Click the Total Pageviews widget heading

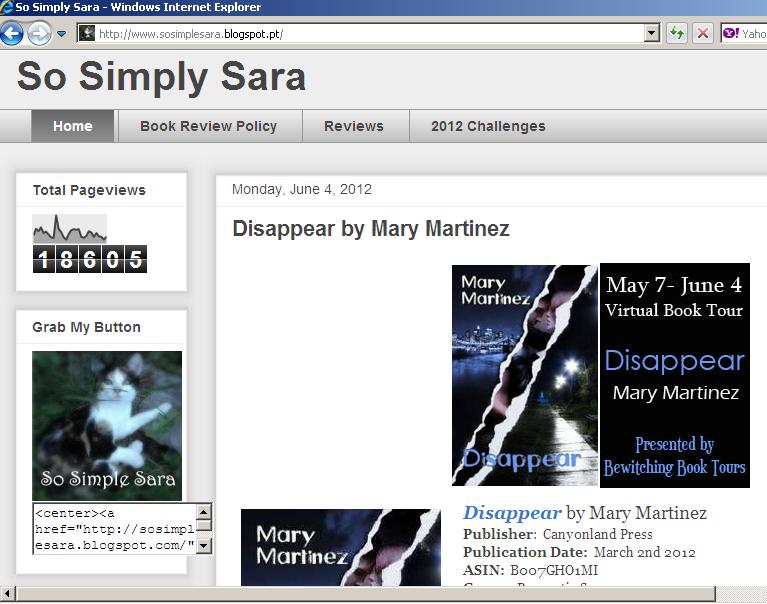[x=89, y=190]
